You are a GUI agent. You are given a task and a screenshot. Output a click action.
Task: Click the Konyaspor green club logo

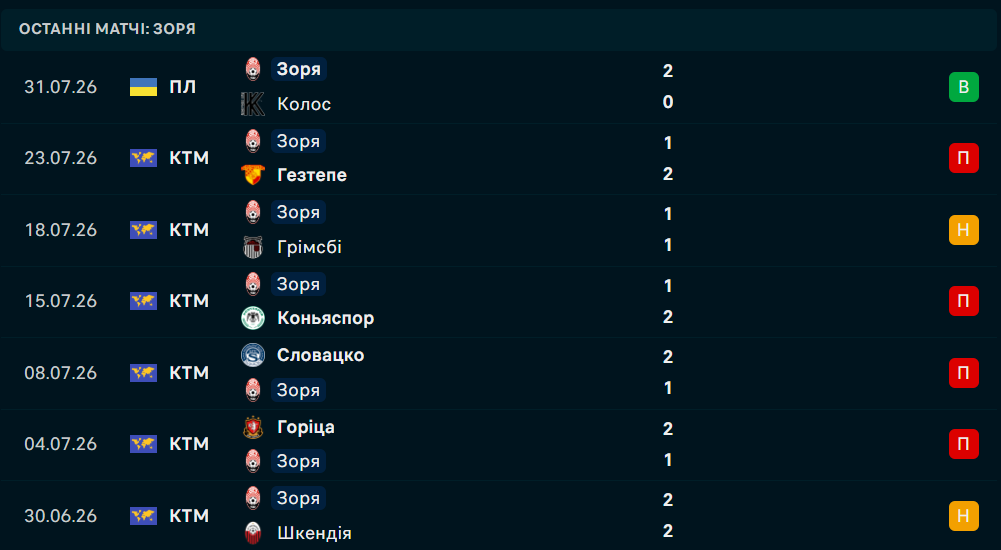click(x=253, y=318)
